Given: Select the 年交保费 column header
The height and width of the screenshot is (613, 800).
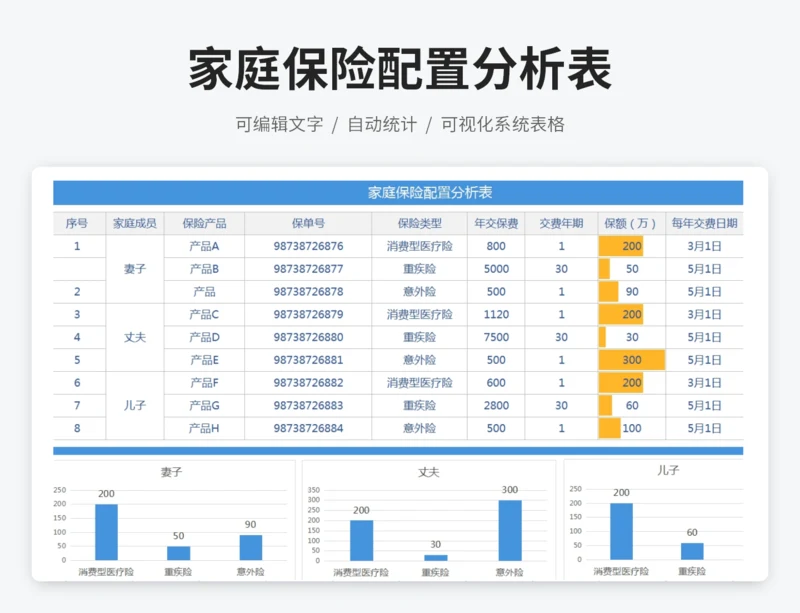Looking at the screenshot, I should pyautogui.click(x=496, y=224).
